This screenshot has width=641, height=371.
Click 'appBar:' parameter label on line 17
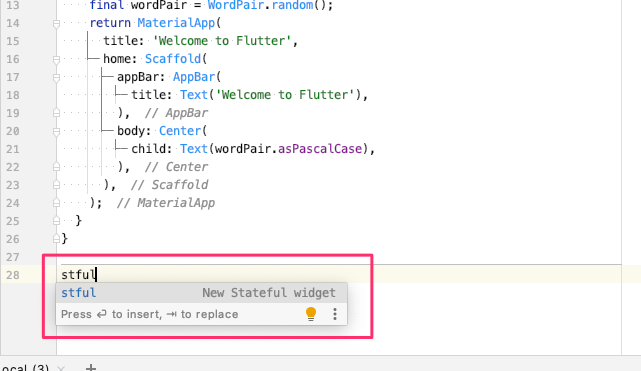[x=141, y=77]
